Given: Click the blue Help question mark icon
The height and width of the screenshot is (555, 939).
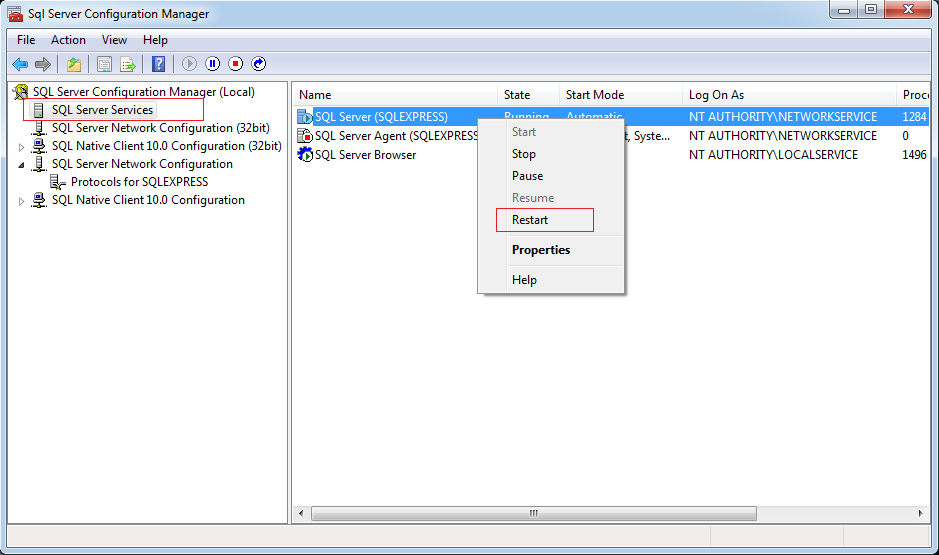Looking at the screenshot, I should pyautogui.click(x=158, y=64).
